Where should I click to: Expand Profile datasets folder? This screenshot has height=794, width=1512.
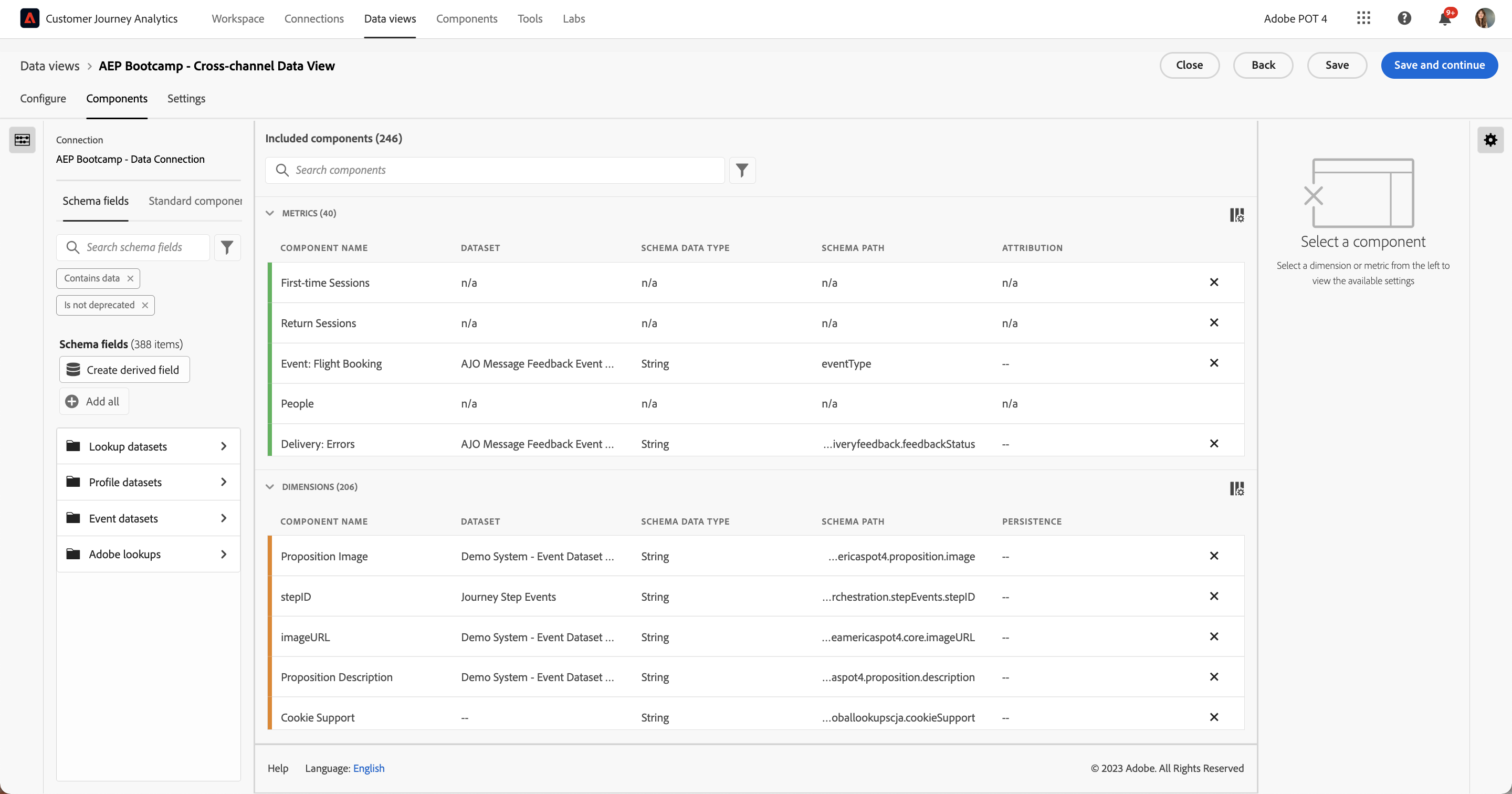point(149,482)
